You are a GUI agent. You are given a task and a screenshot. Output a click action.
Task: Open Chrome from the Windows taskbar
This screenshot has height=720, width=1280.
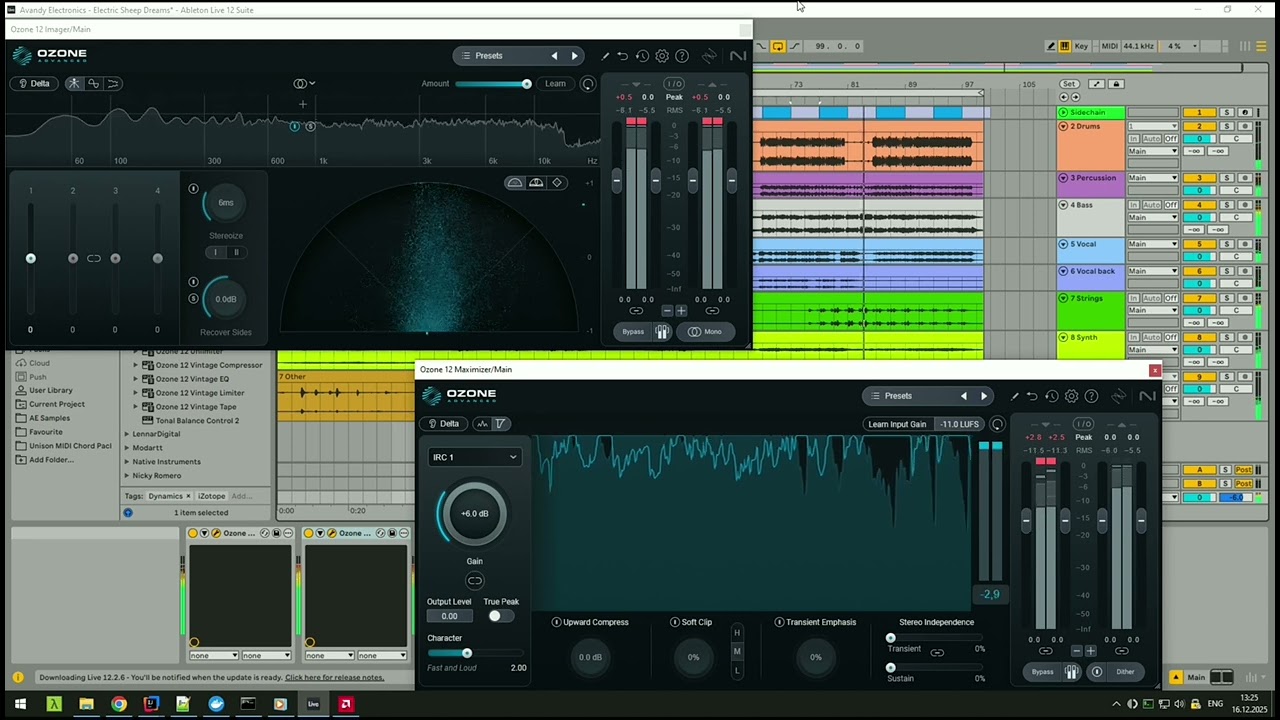119,704
